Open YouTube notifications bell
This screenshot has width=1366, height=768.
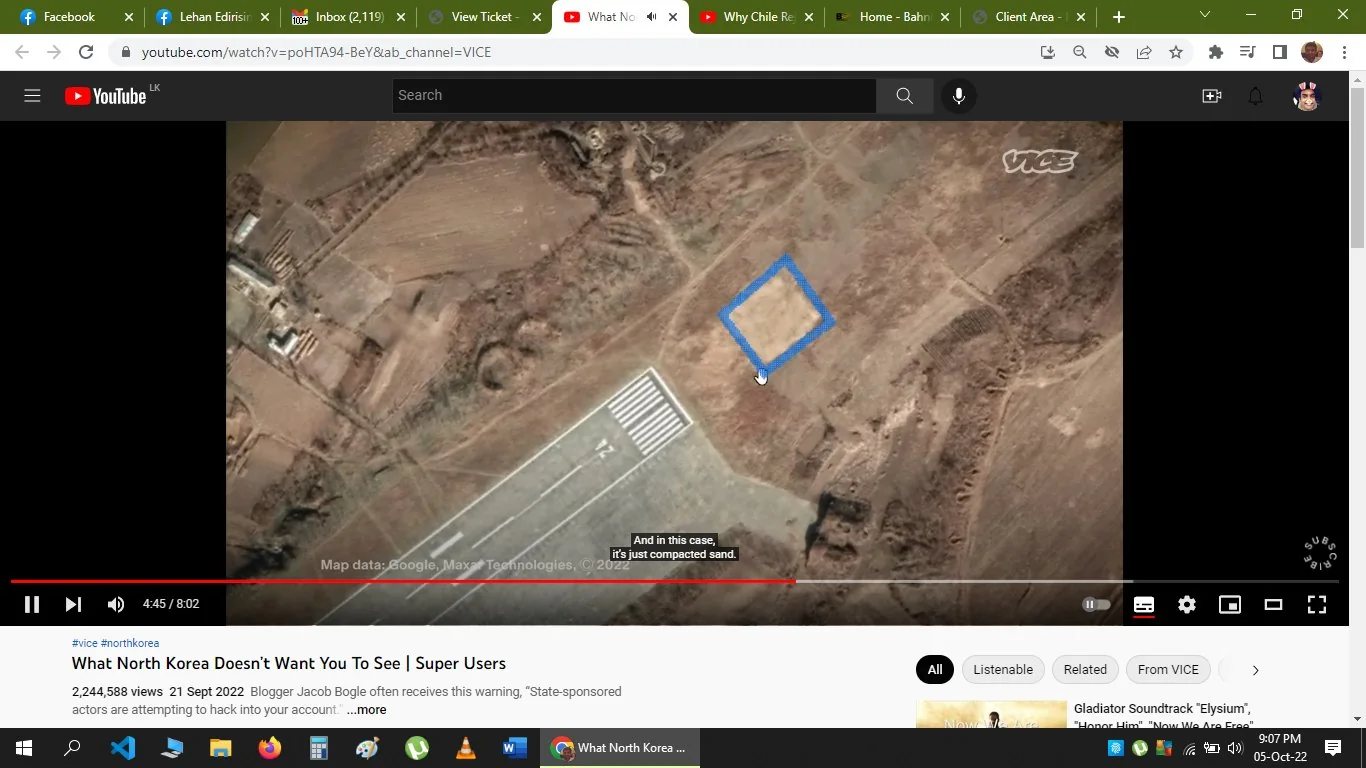(1256, 96)
